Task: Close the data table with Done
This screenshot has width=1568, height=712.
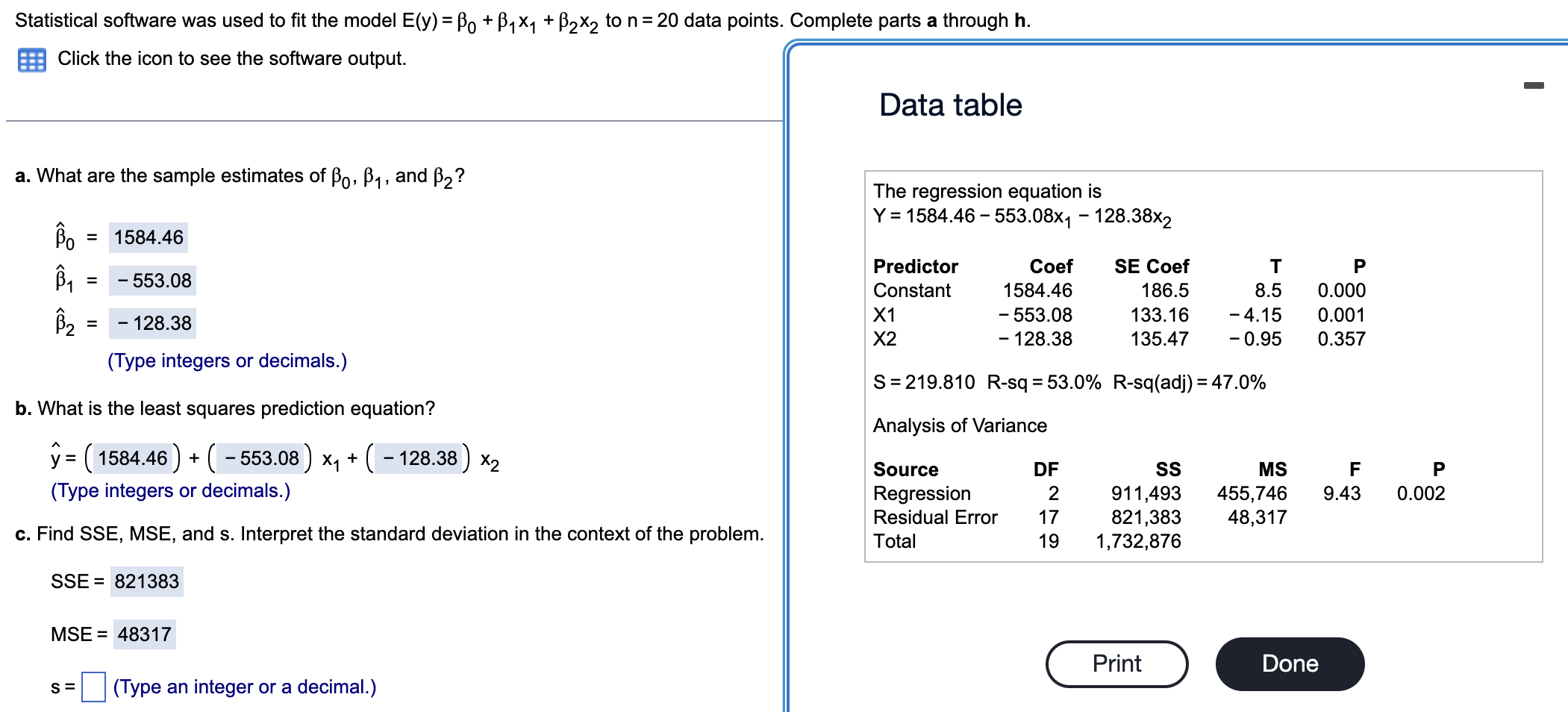Action: tap(1290, 663)
